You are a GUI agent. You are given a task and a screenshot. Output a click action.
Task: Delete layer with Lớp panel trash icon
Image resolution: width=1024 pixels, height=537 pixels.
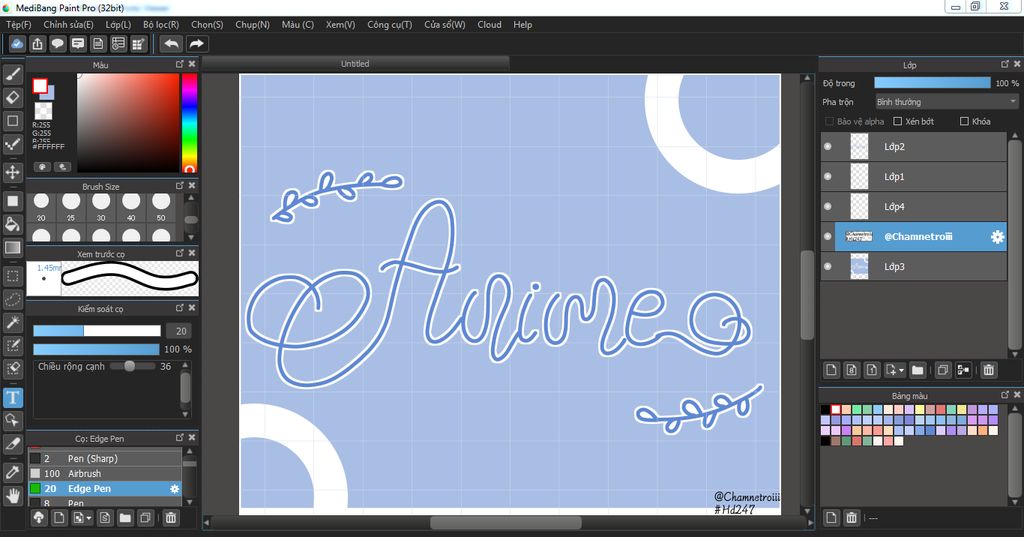point(989,370)
